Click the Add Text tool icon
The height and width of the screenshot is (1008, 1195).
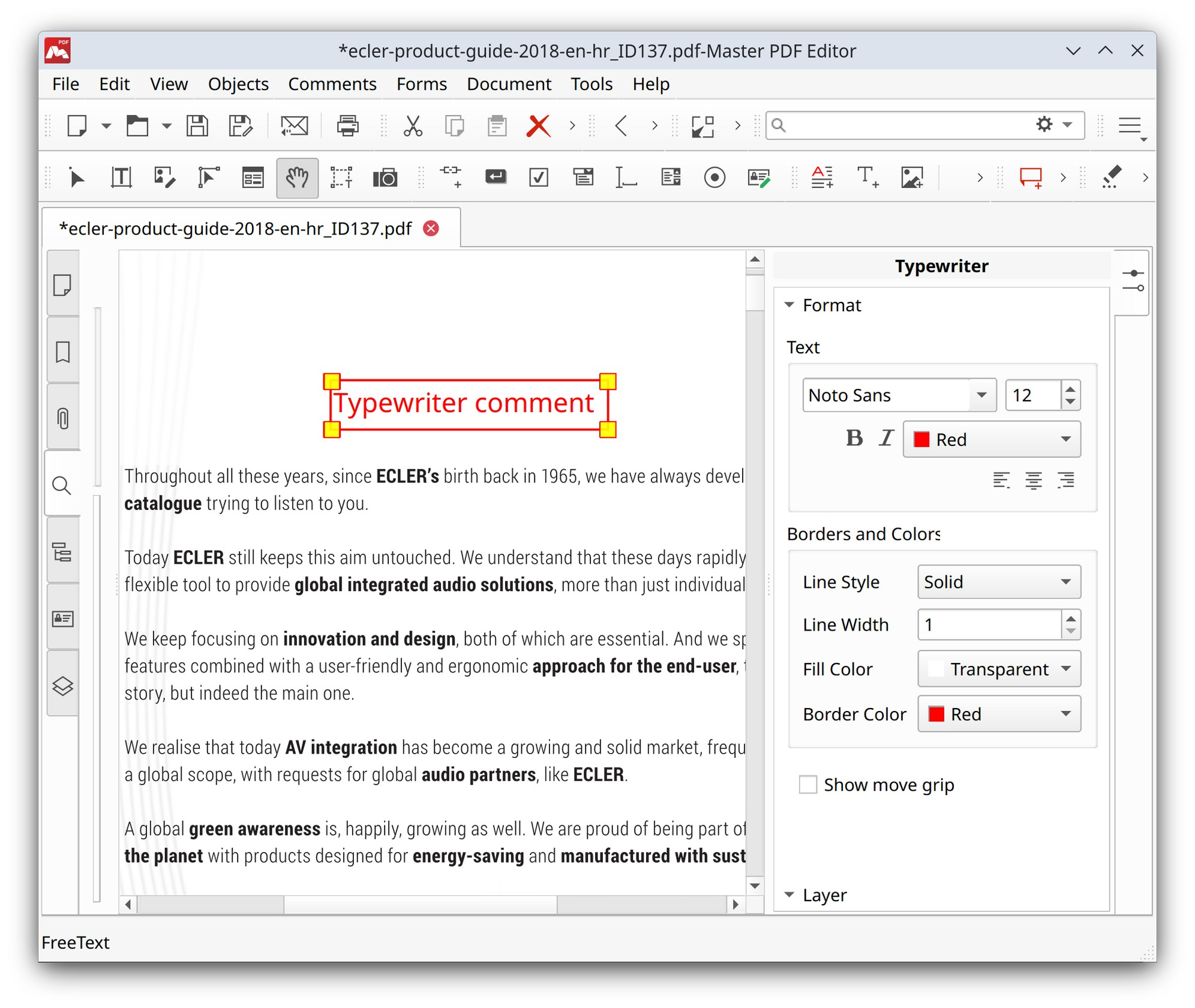(x=867, y=178)
